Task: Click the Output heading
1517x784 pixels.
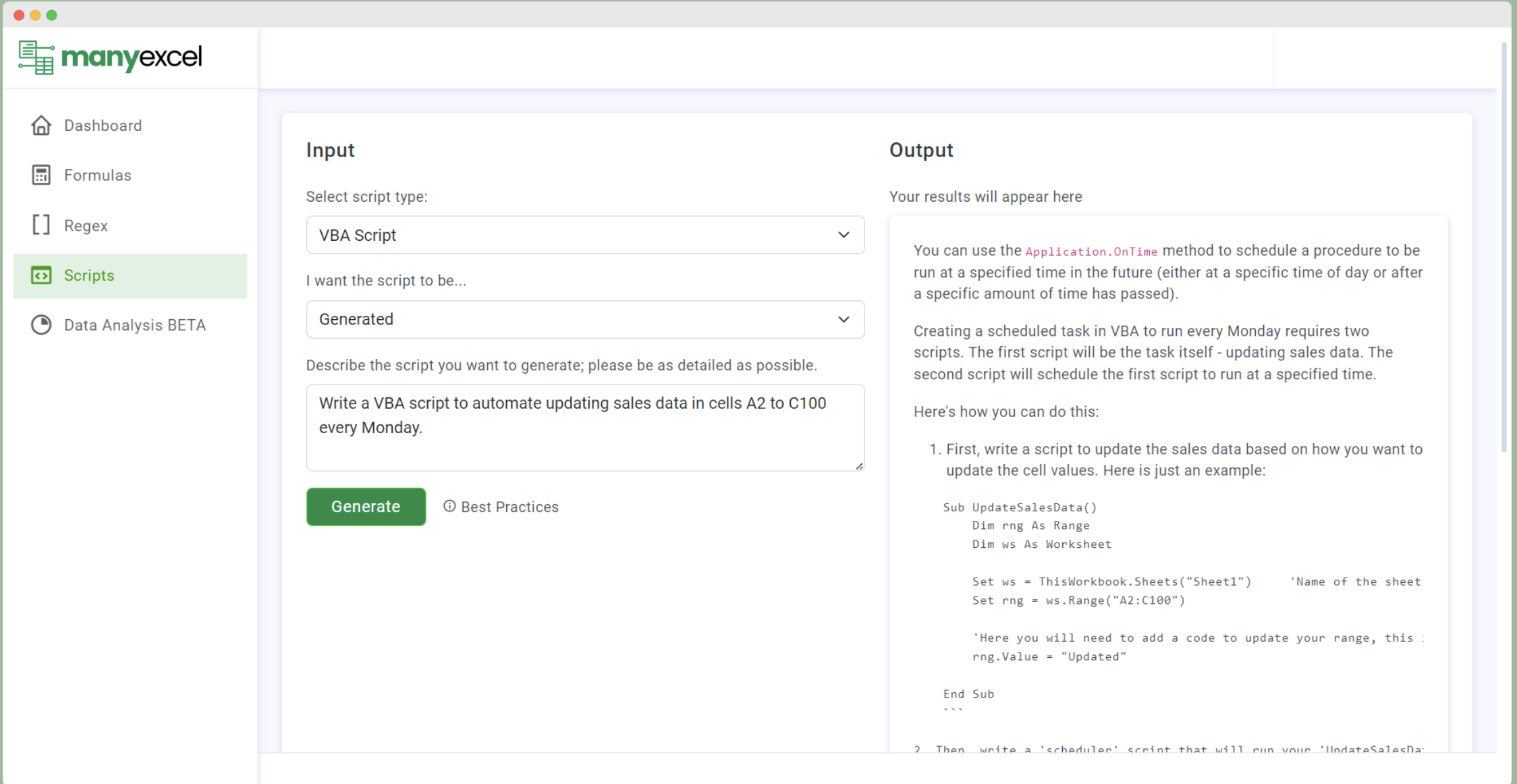Action: coord(921,150)
